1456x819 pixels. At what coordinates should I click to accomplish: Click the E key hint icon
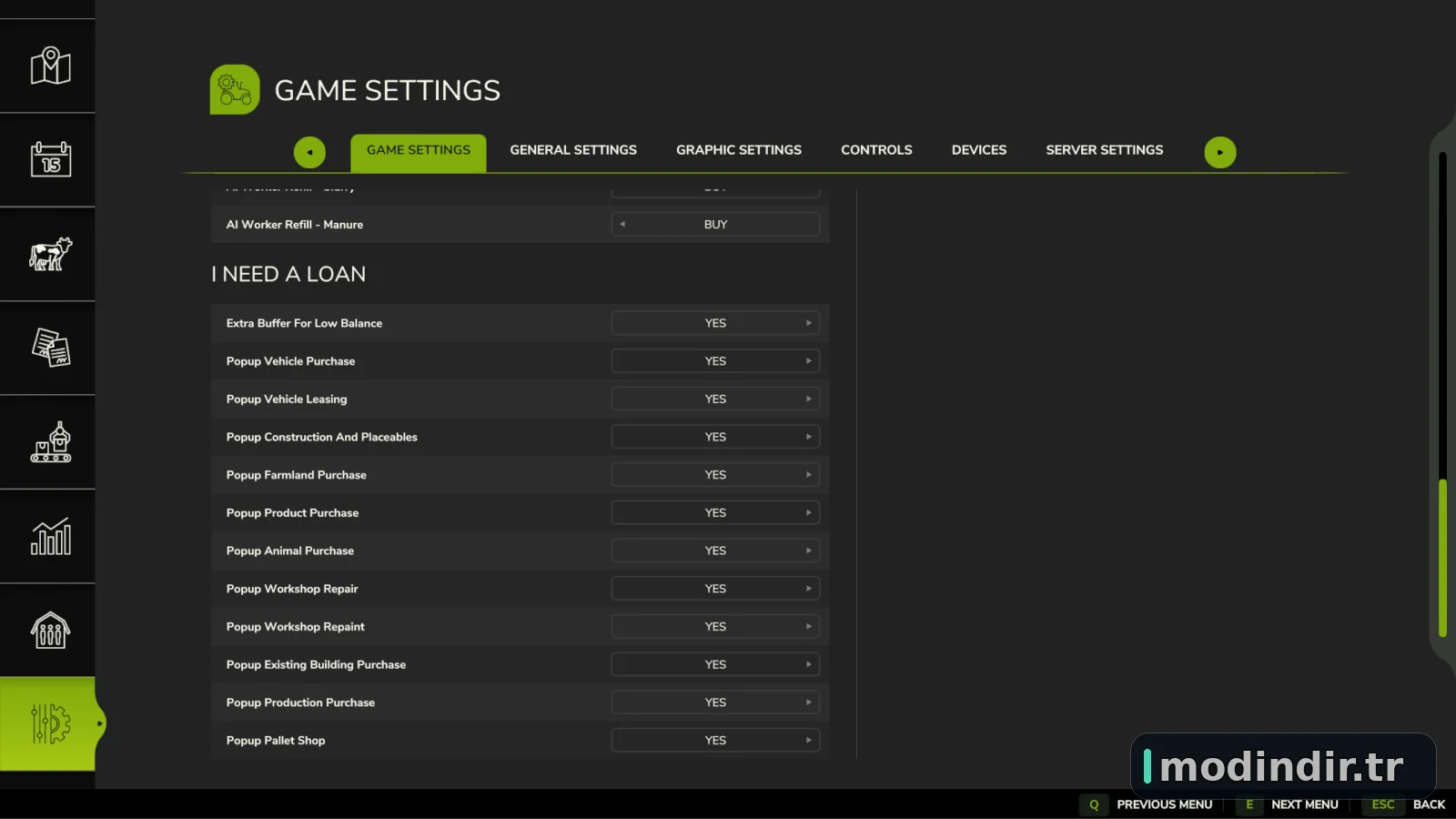pyautogui.click(x=1249, y=804)
